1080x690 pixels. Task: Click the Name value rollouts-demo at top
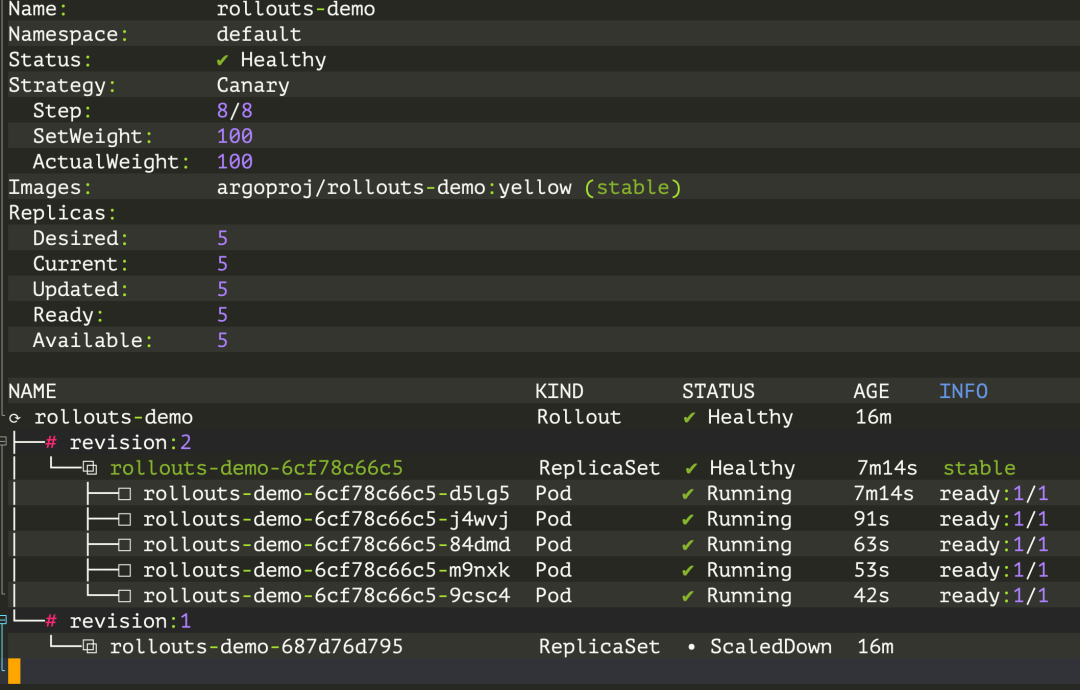pyautogui.click(x=295, y=10)
